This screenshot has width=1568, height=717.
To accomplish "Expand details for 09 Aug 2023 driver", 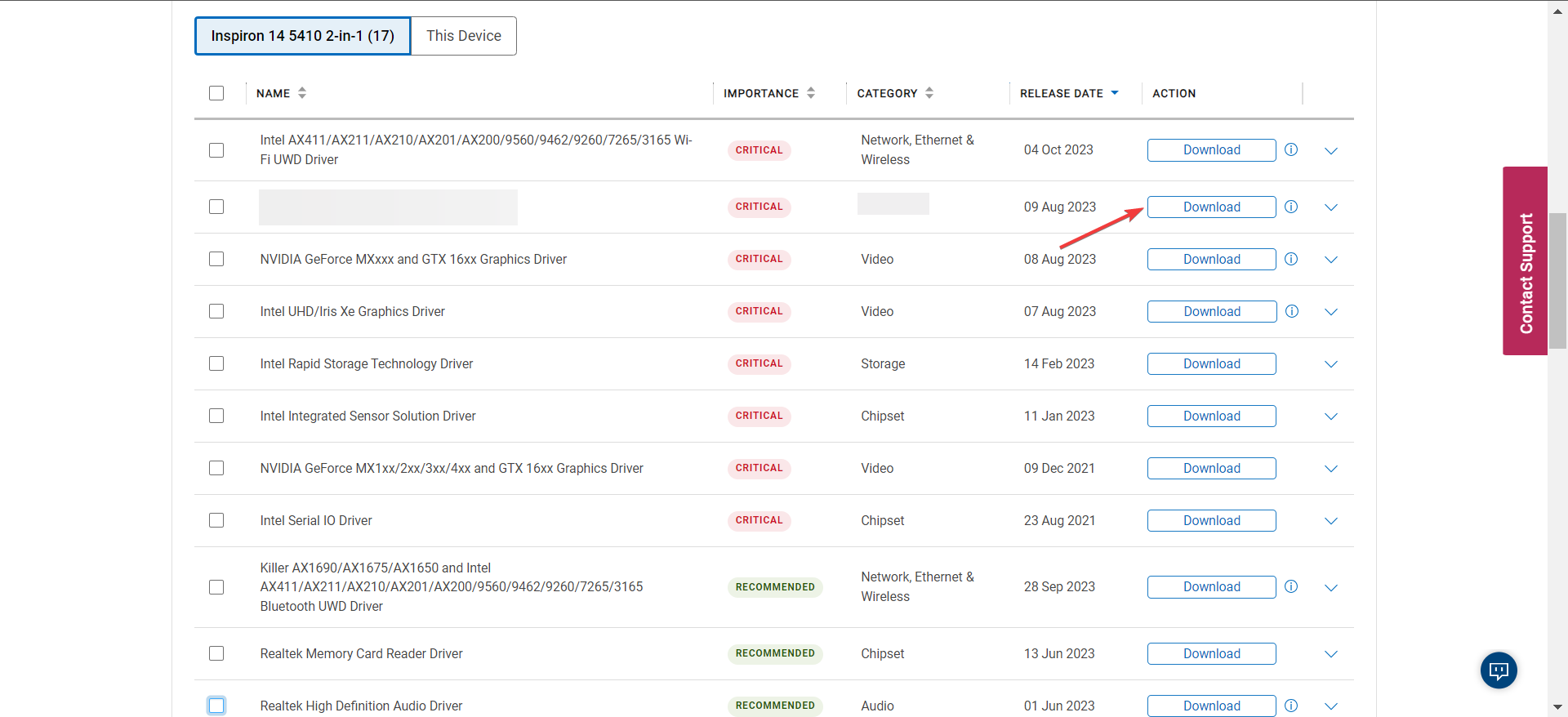I will [x=1331, y=207].
